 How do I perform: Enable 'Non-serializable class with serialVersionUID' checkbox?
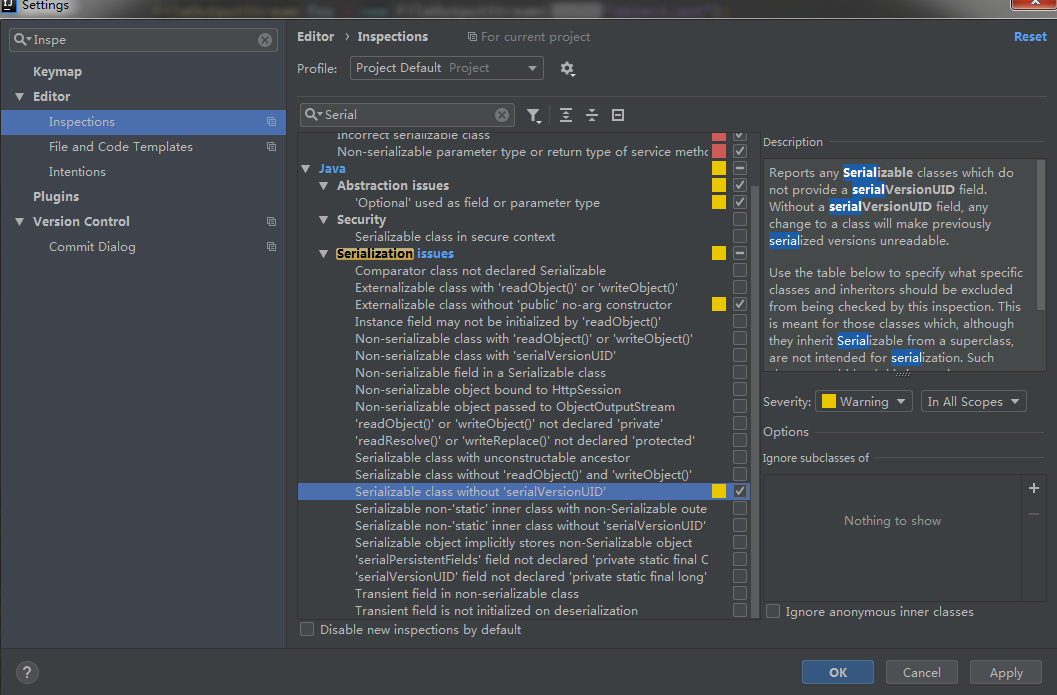tap(739, 355)
